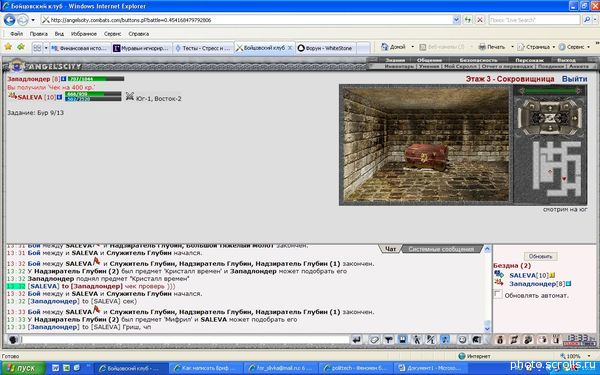Open the Избранное menu
The height and width of the screenshot is (375, 600).
pos(84,34)
